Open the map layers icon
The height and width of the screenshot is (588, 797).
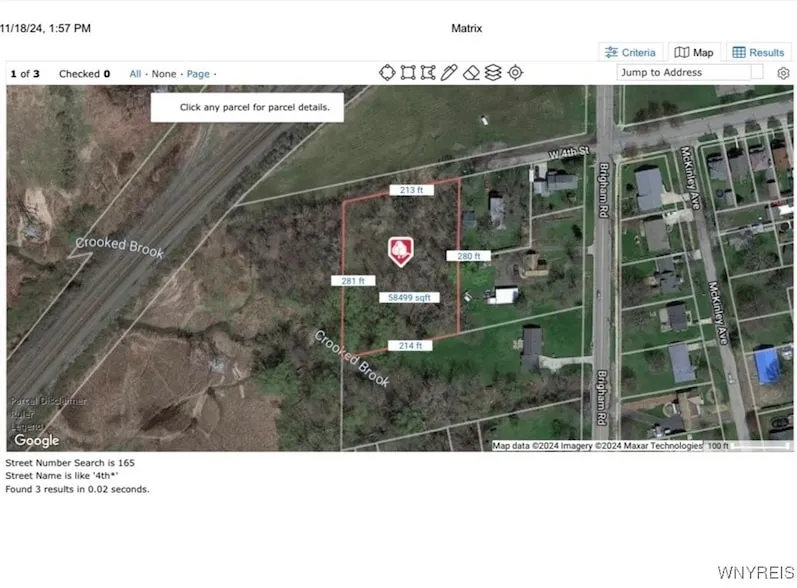tap(492, 72)
